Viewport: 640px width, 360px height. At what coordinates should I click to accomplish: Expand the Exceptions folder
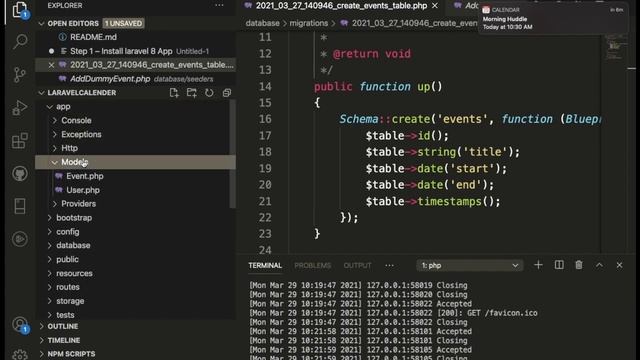55,135
